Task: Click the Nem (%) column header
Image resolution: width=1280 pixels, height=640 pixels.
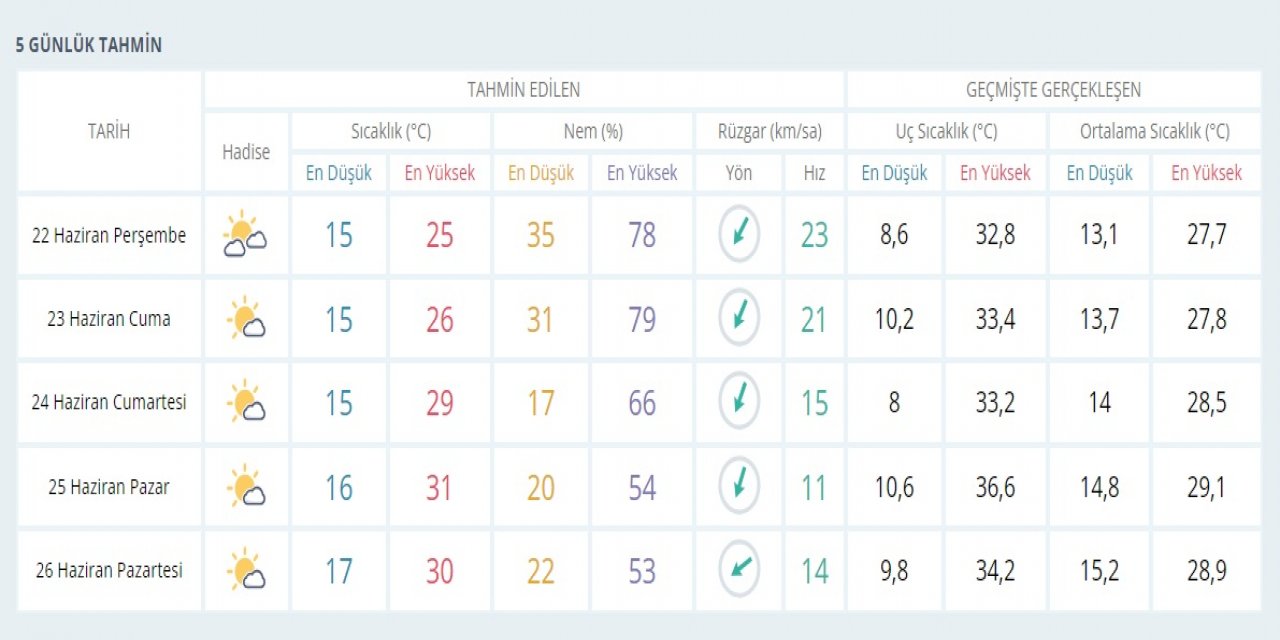Action: point(592,131)
